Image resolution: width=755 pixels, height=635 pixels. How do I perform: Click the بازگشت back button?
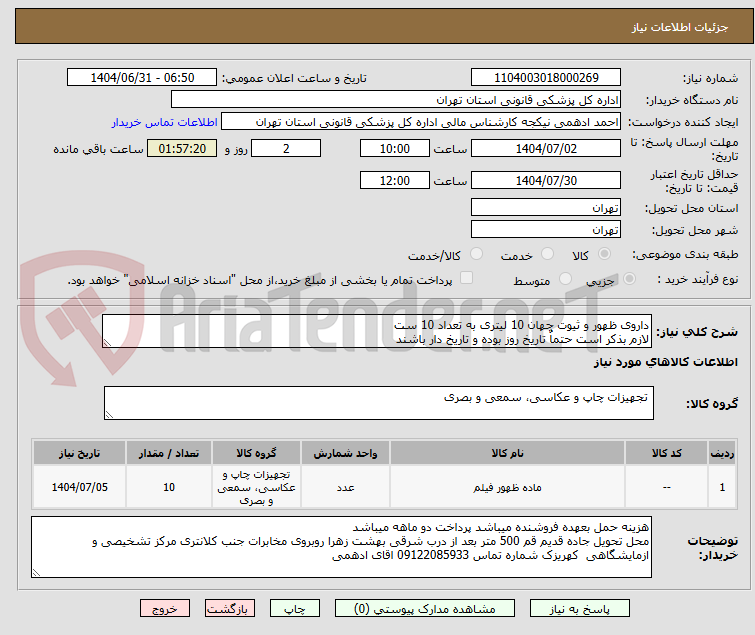coord(230,609)
